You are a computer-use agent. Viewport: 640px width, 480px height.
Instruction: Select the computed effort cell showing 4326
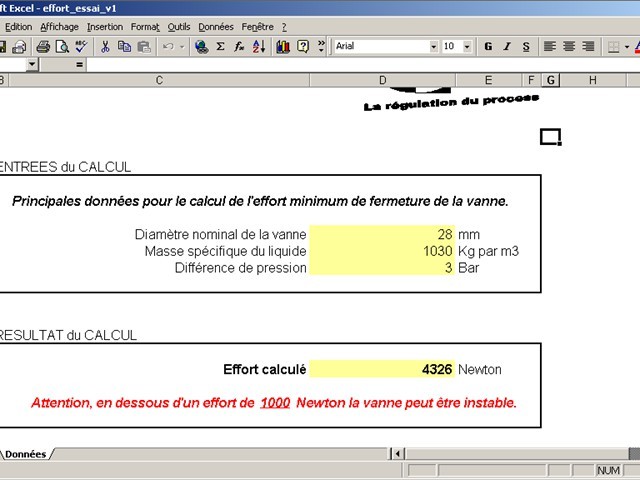point(382,369)
